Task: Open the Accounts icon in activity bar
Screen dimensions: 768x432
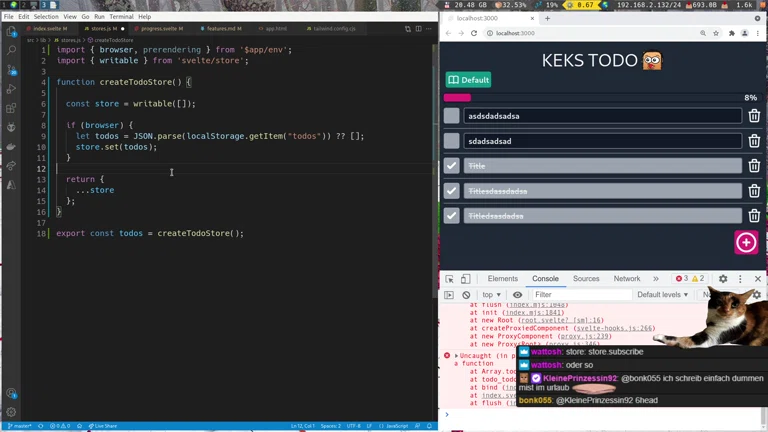Action: tap(11, 393)
